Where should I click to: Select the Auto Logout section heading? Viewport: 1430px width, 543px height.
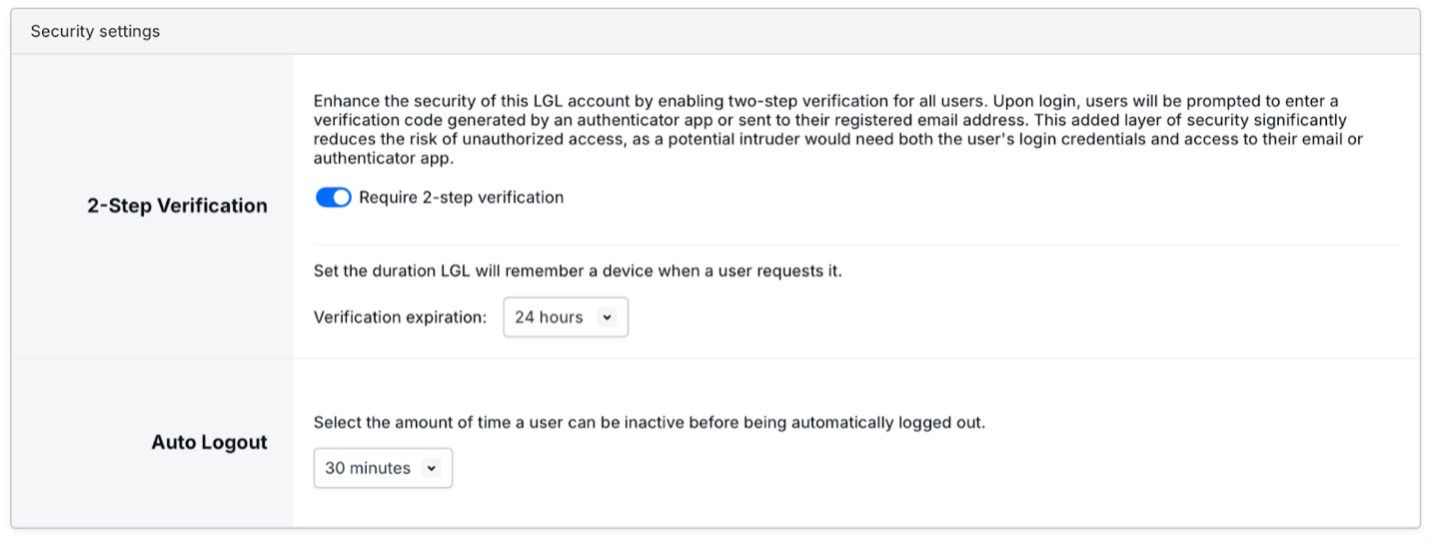point(209,442)
